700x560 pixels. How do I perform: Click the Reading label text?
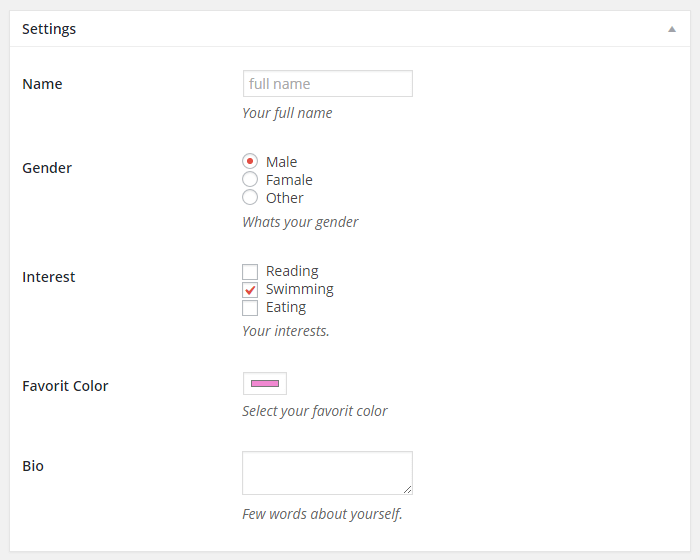tap(292, 271)
